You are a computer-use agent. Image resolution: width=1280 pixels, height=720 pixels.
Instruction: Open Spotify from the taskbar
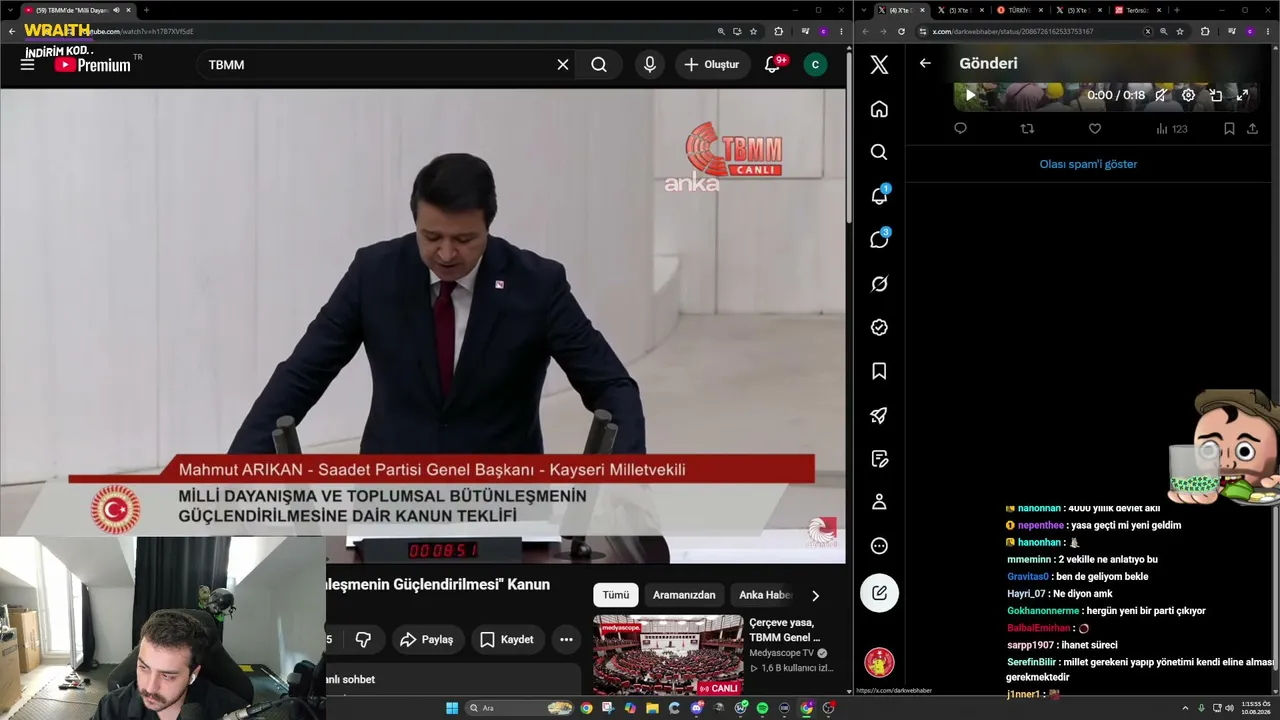point(762,708)
